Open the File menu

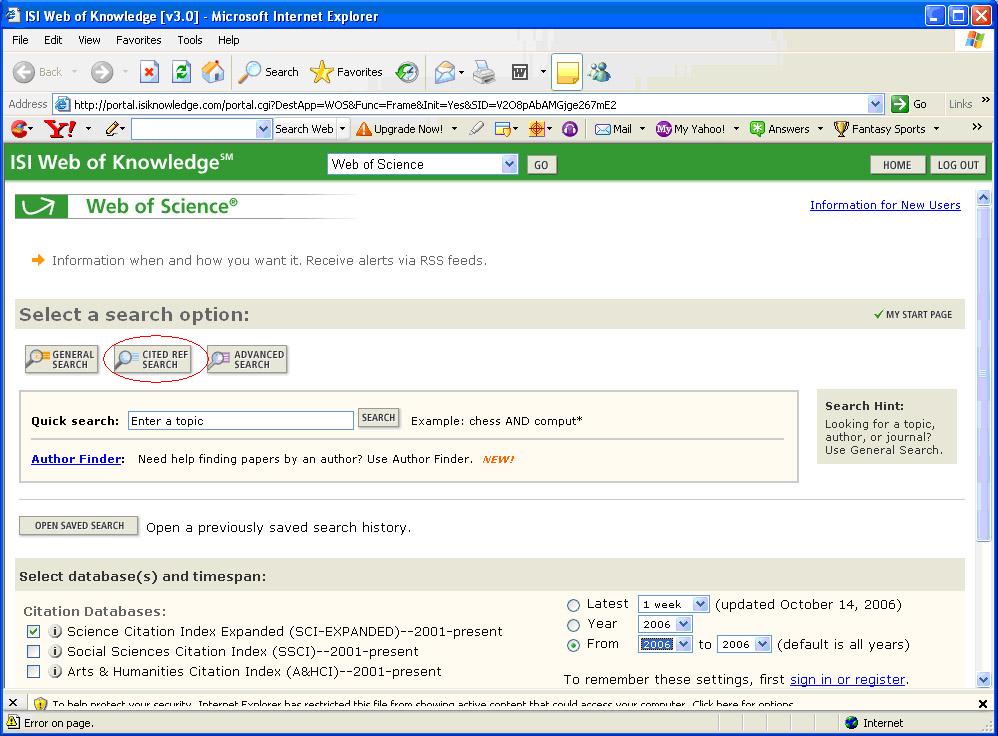click(20, 40)
